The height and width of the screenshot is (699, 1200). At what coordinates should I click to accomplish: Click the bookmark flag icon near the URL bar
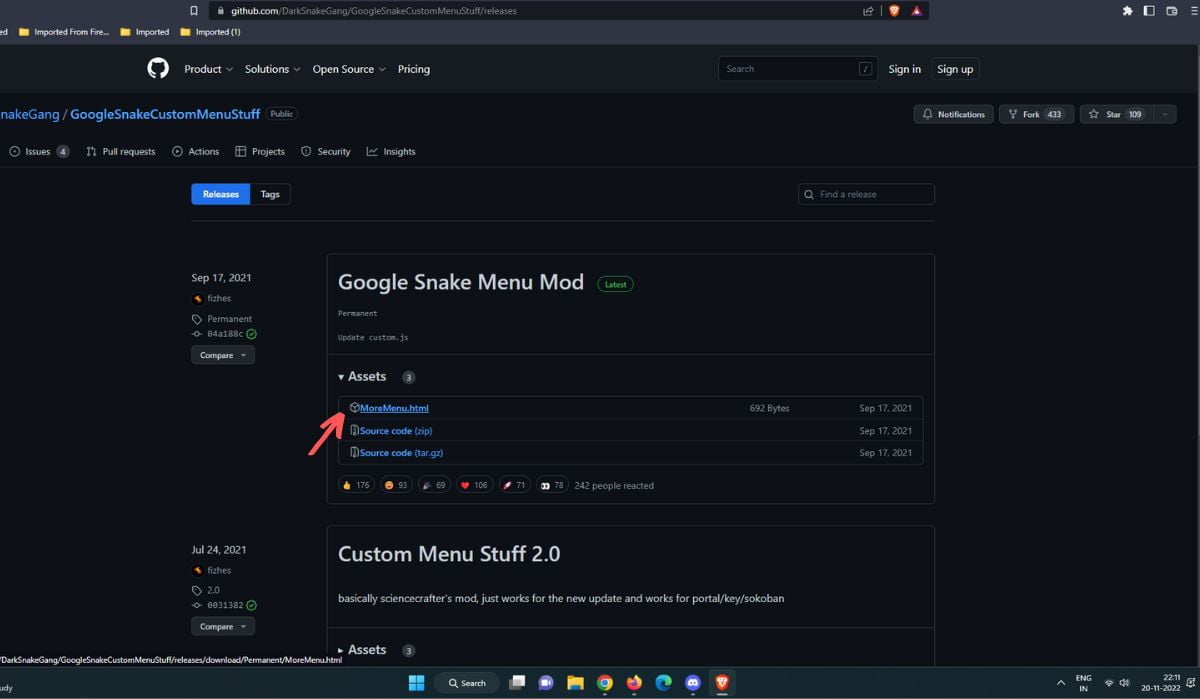coord(194,11)
